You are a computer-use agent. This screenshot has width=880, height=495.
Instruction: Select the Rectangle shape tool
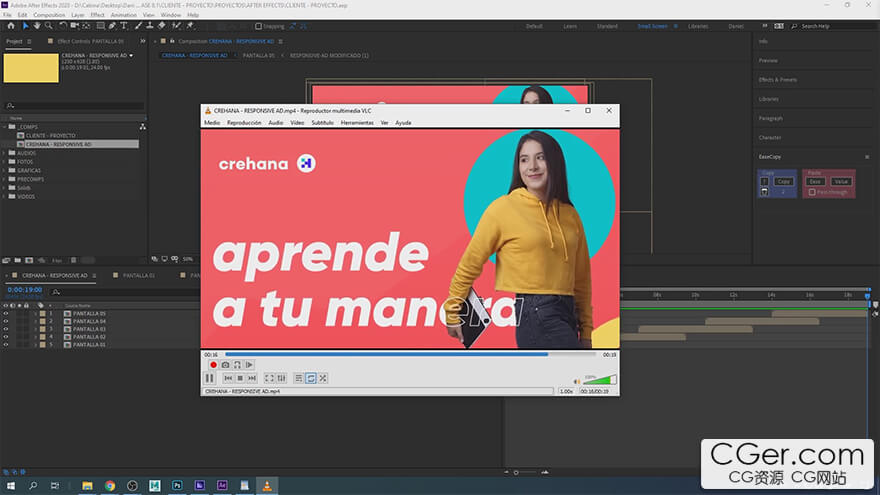(100, 26)
